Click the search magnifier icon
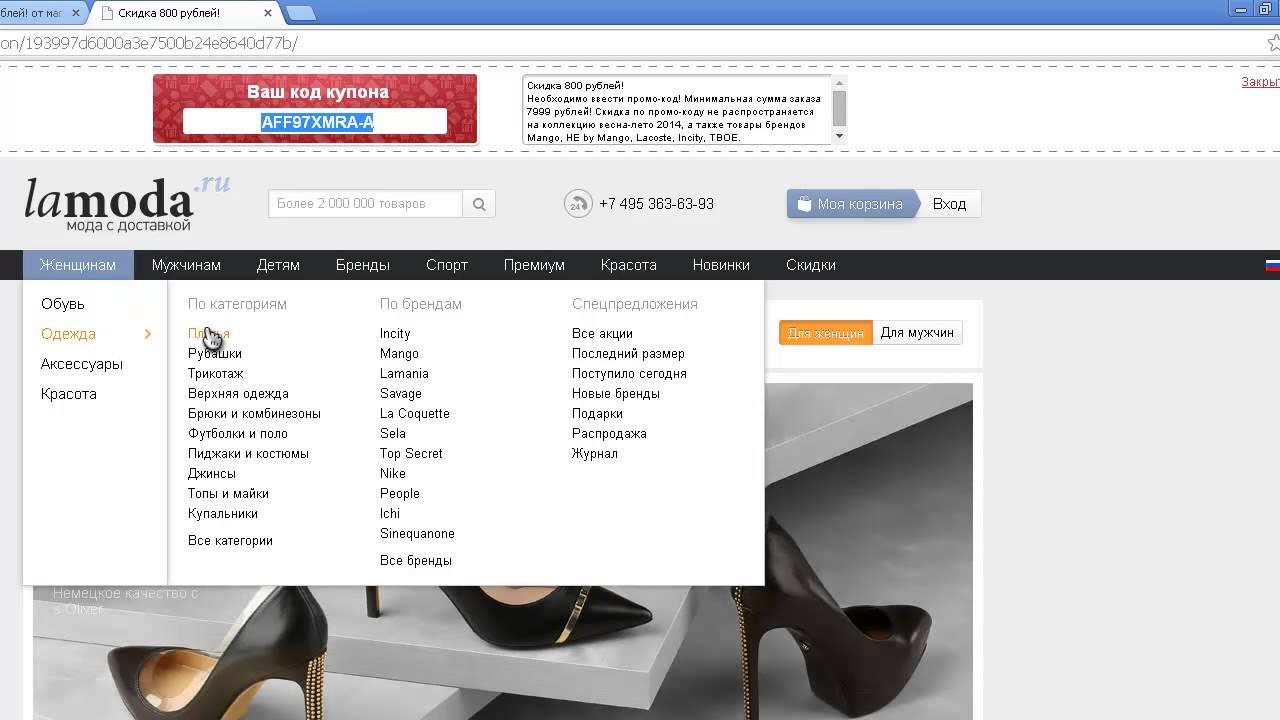The image size is (1280, 720). click(x=479, y=204)
